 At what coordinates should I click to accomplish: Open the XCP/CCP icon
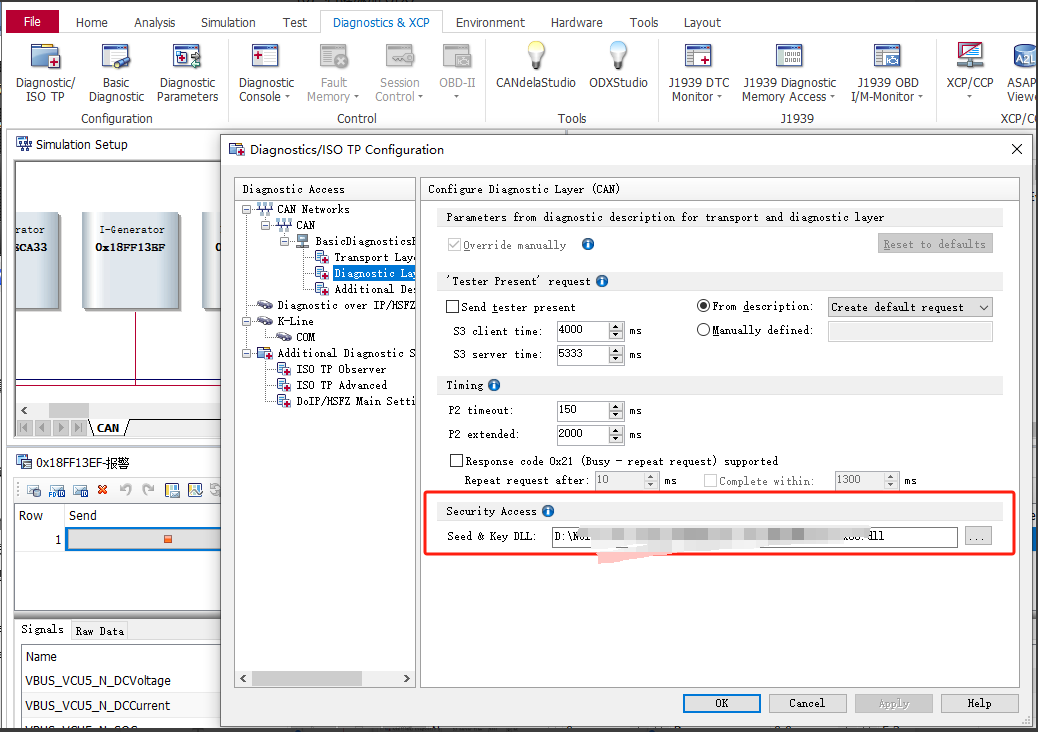coord(970,56)
